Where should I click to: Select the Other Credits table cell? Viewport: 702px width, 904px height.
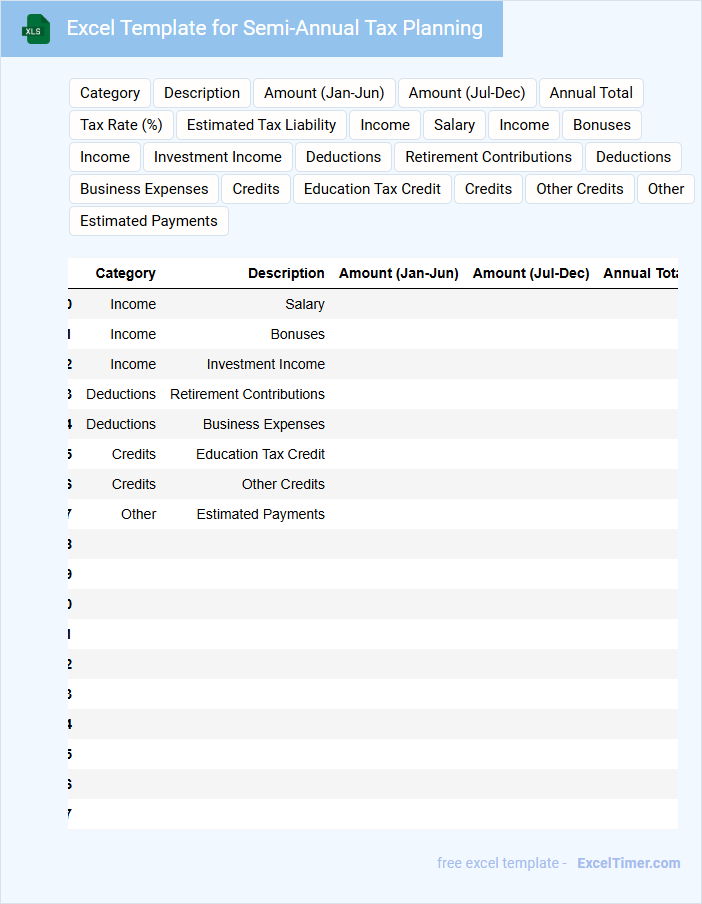[x=283, y=484]
